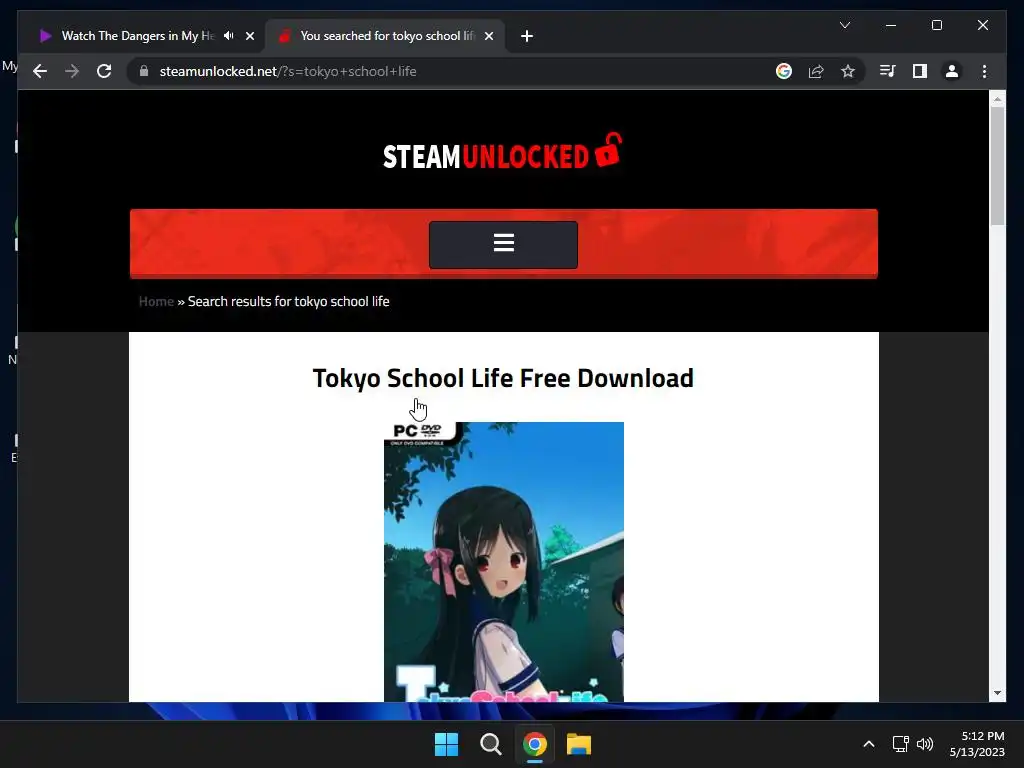Show hidden system tray icons

click(x=869, y=744)
